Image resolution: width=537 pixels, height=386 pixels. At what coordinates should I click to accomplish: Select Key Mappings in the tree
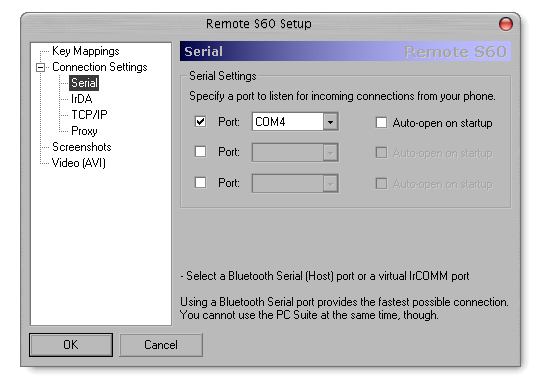[x=86, y=51]
